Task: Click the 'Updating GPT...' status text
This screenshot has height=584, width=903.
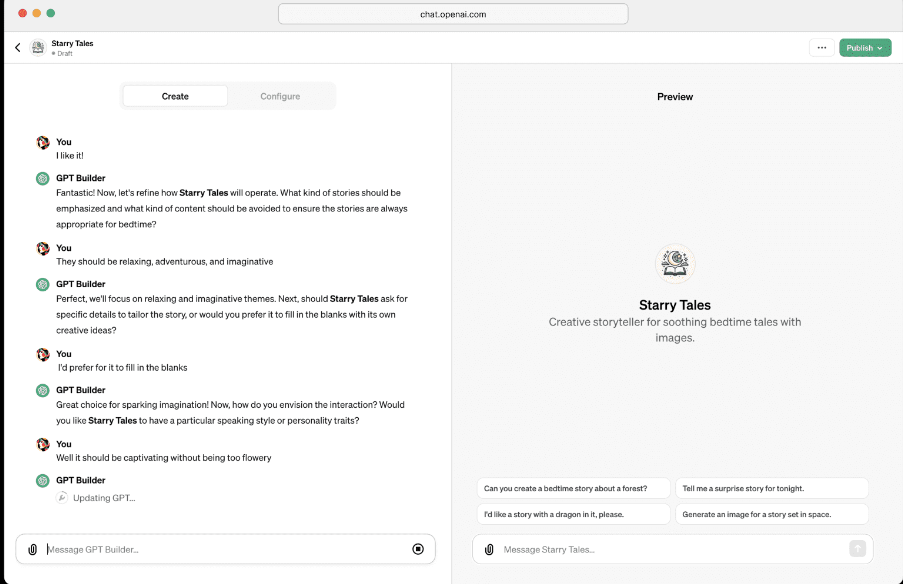Action: [x=104, y=498]
